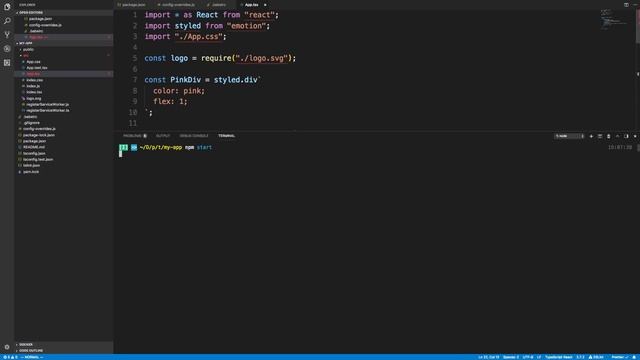Open the Problems panel tab
Screen dimensions: 640x360
pos(135,136)
